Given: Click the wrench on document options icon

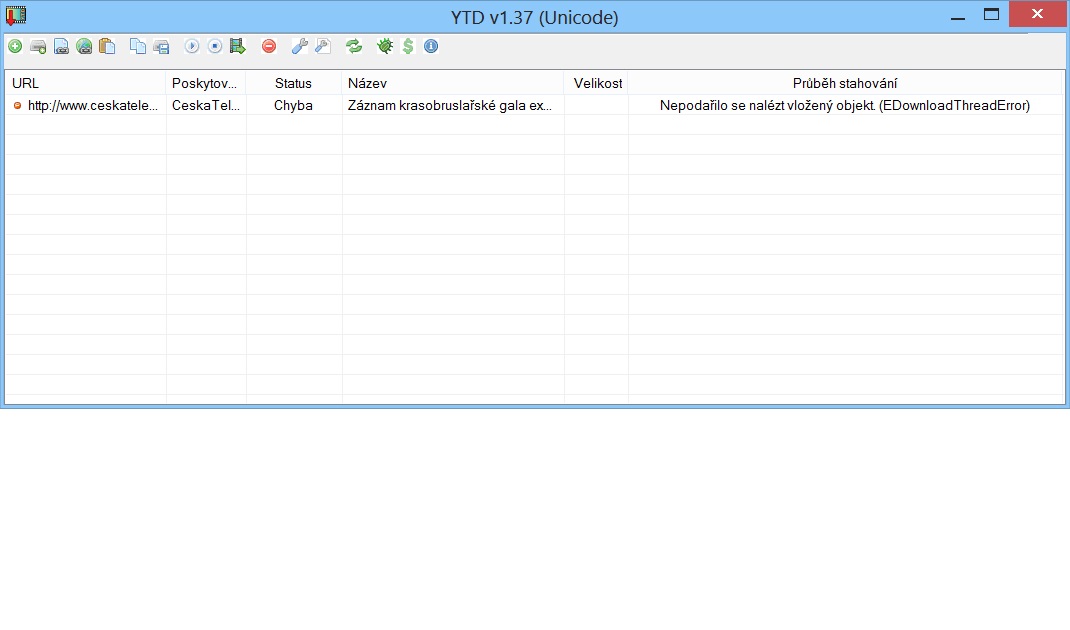Looking at the screenshot, I should pyautogui.click(x=323, y=46).
